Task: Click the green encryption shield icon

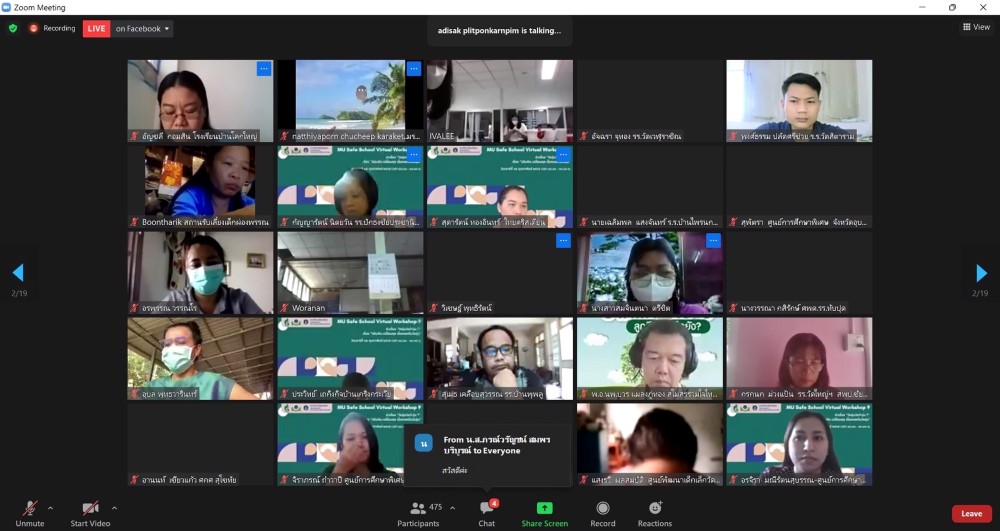Action: coord(13,28)
